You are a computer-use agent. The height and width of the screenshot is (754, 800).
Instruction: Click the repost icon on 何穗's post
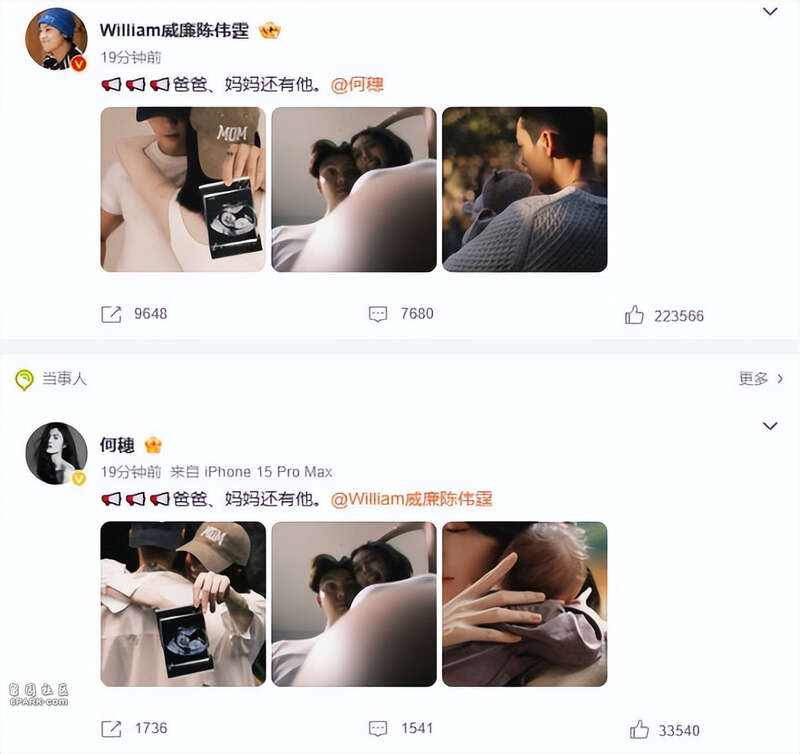click(x=111, y=729)
